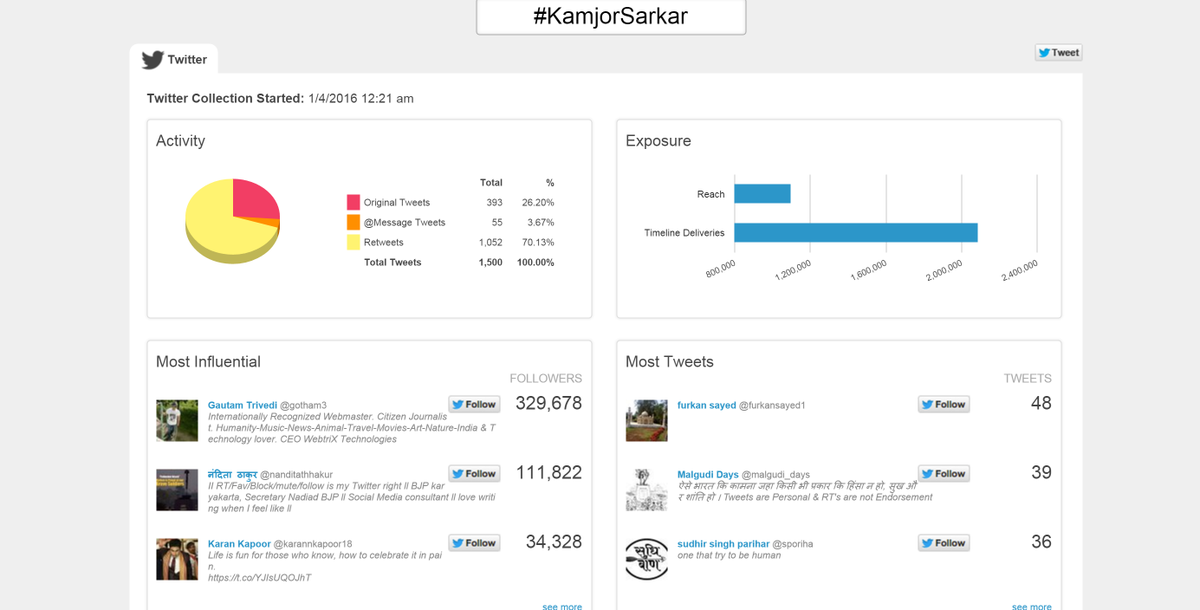
Task: Click नंदिता ठाकुर's avatar thumbnail
Action: coord(177,490)
